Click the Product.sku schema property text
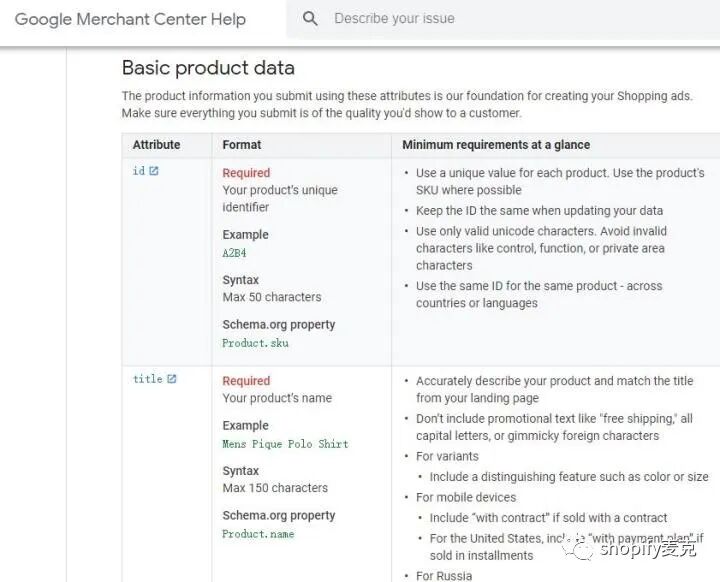Screen dimensions: 720x582 [255, 343]
